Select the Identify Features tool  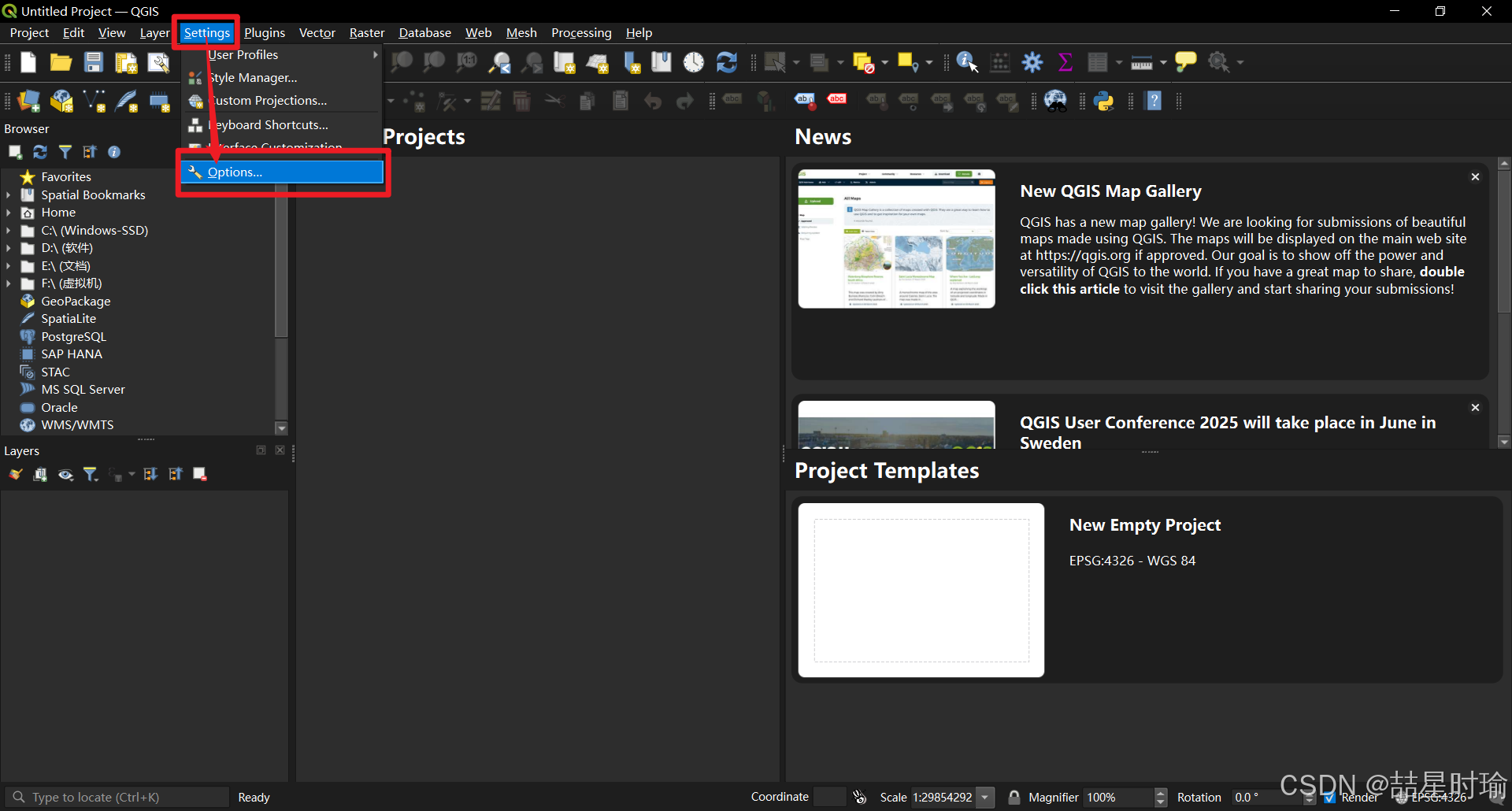click(x=968, y=62)
